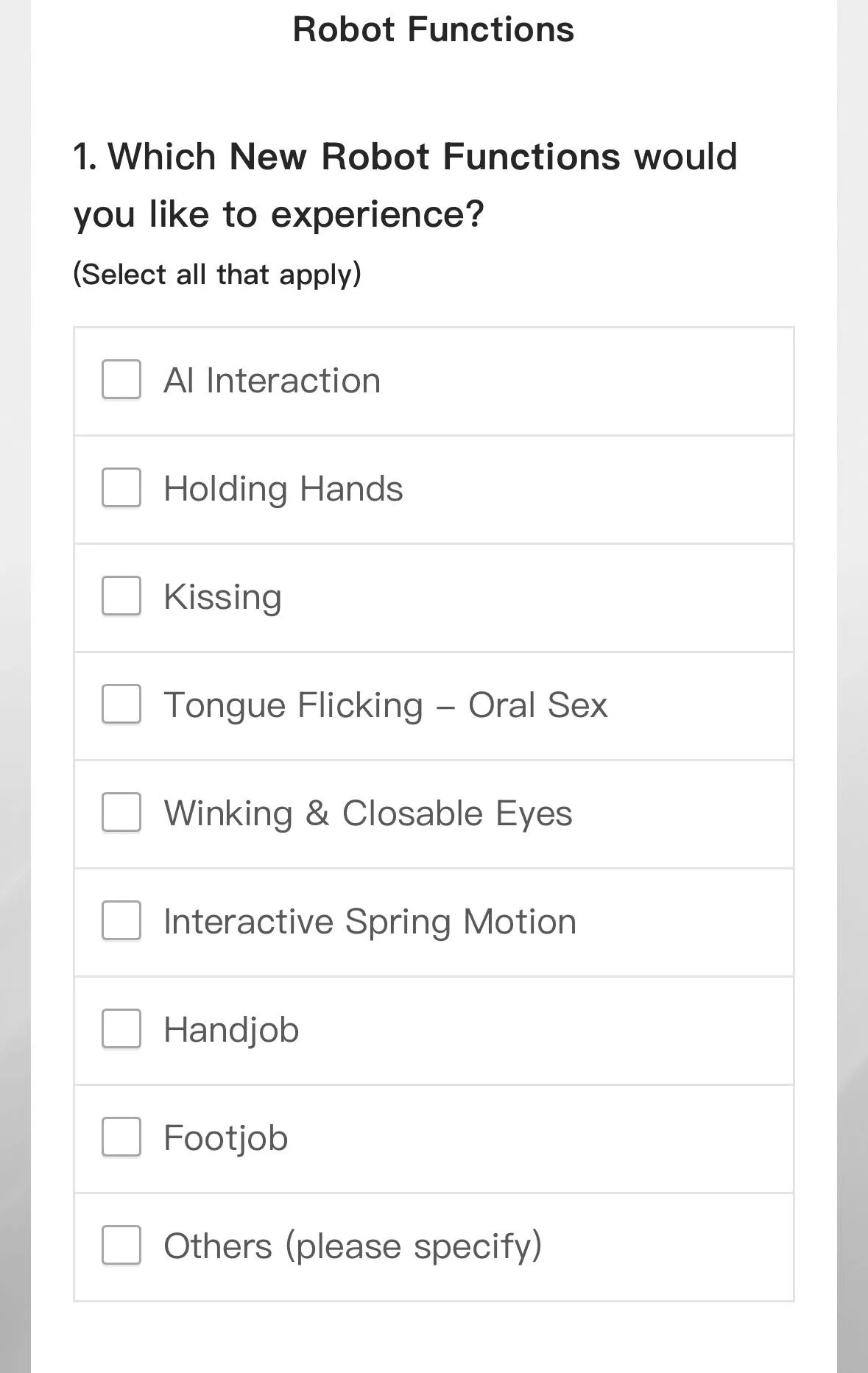Check the AI Interaction checkbox

point(121,380)
